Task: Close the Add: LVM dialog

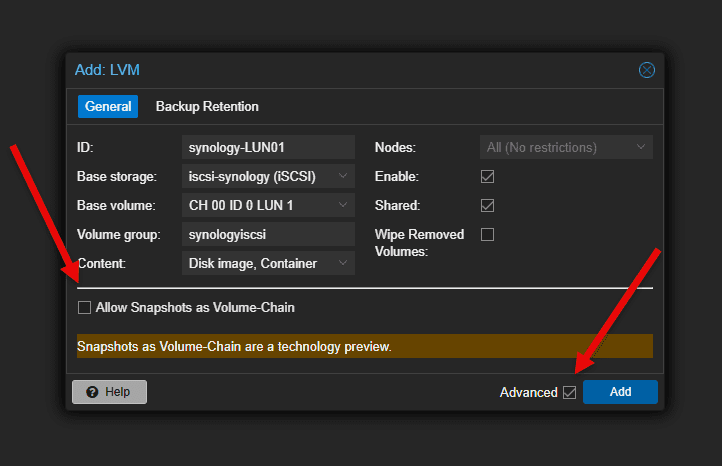Action: click(646, 70)
